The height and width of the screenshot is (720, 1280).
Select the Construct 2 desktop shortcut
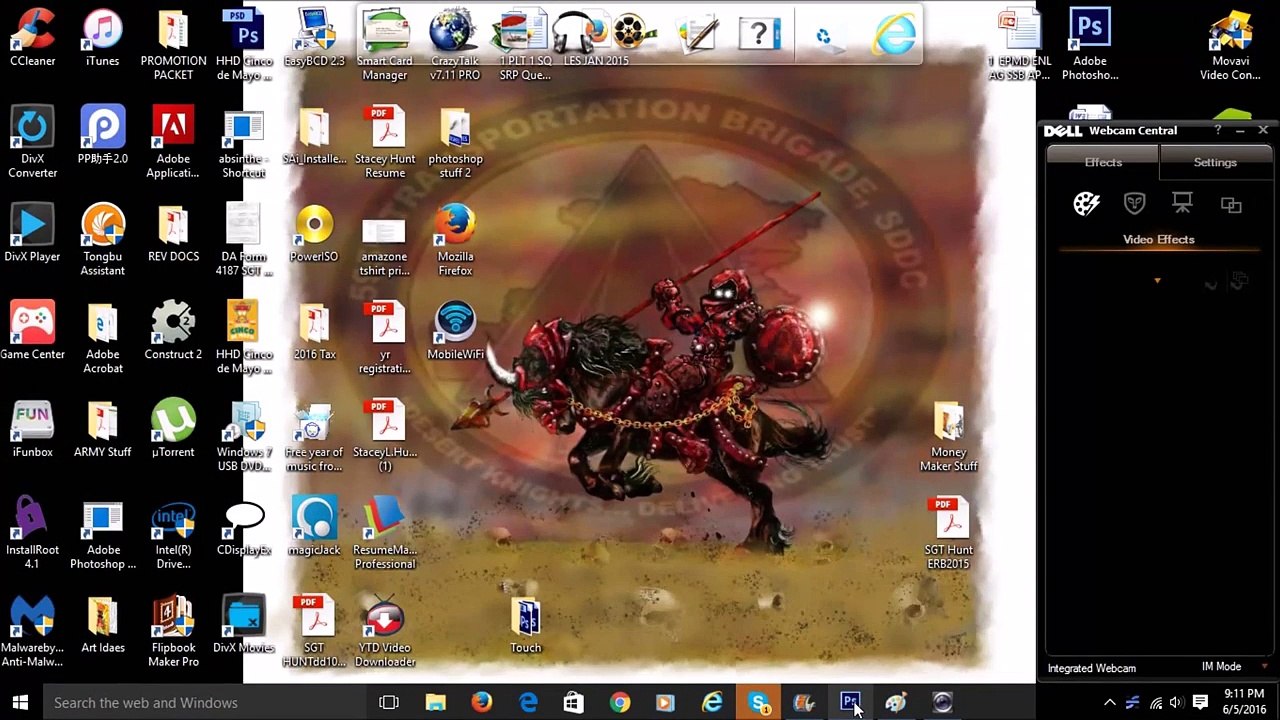[x=173, y=331]
